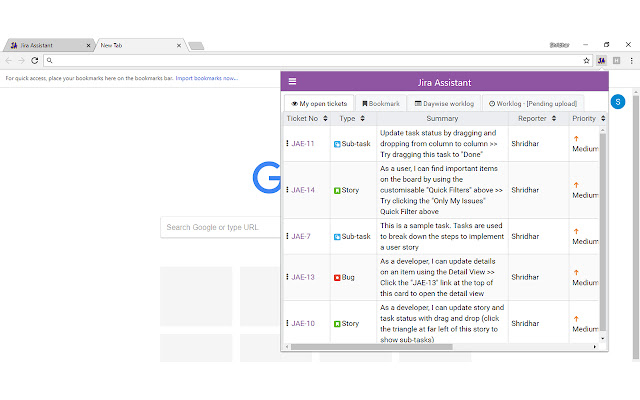Switch to the Bookmark tab

pos(381,104)
